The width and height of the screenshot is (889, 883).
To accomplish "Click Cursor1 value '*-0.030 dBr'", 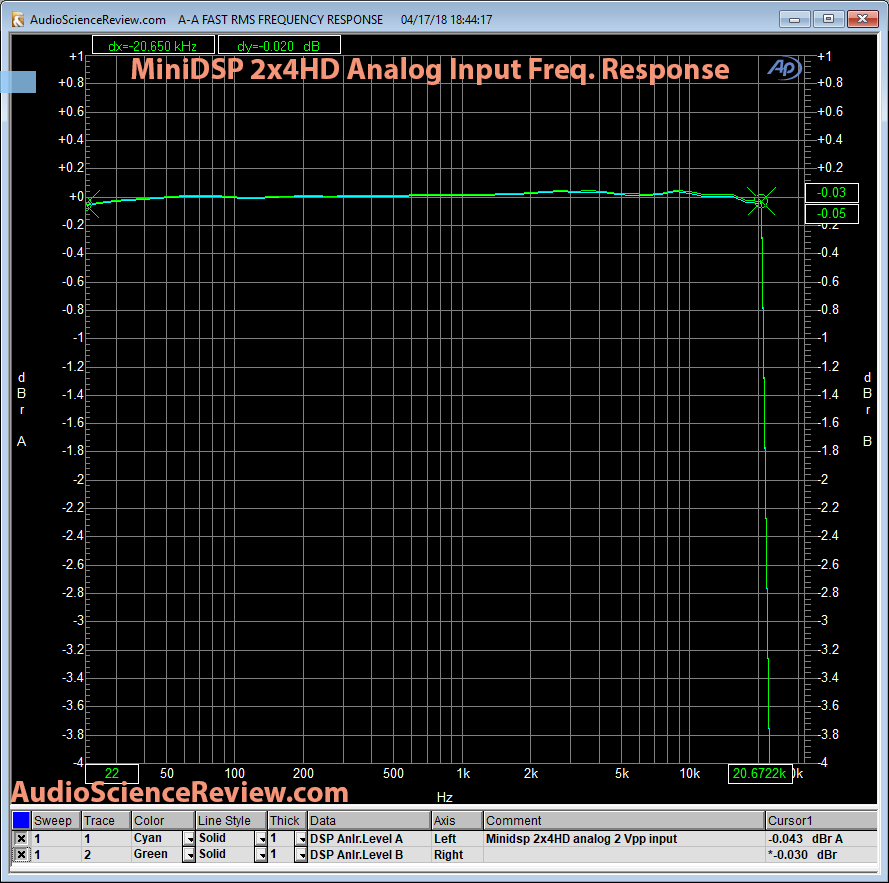I will [802, 854].
